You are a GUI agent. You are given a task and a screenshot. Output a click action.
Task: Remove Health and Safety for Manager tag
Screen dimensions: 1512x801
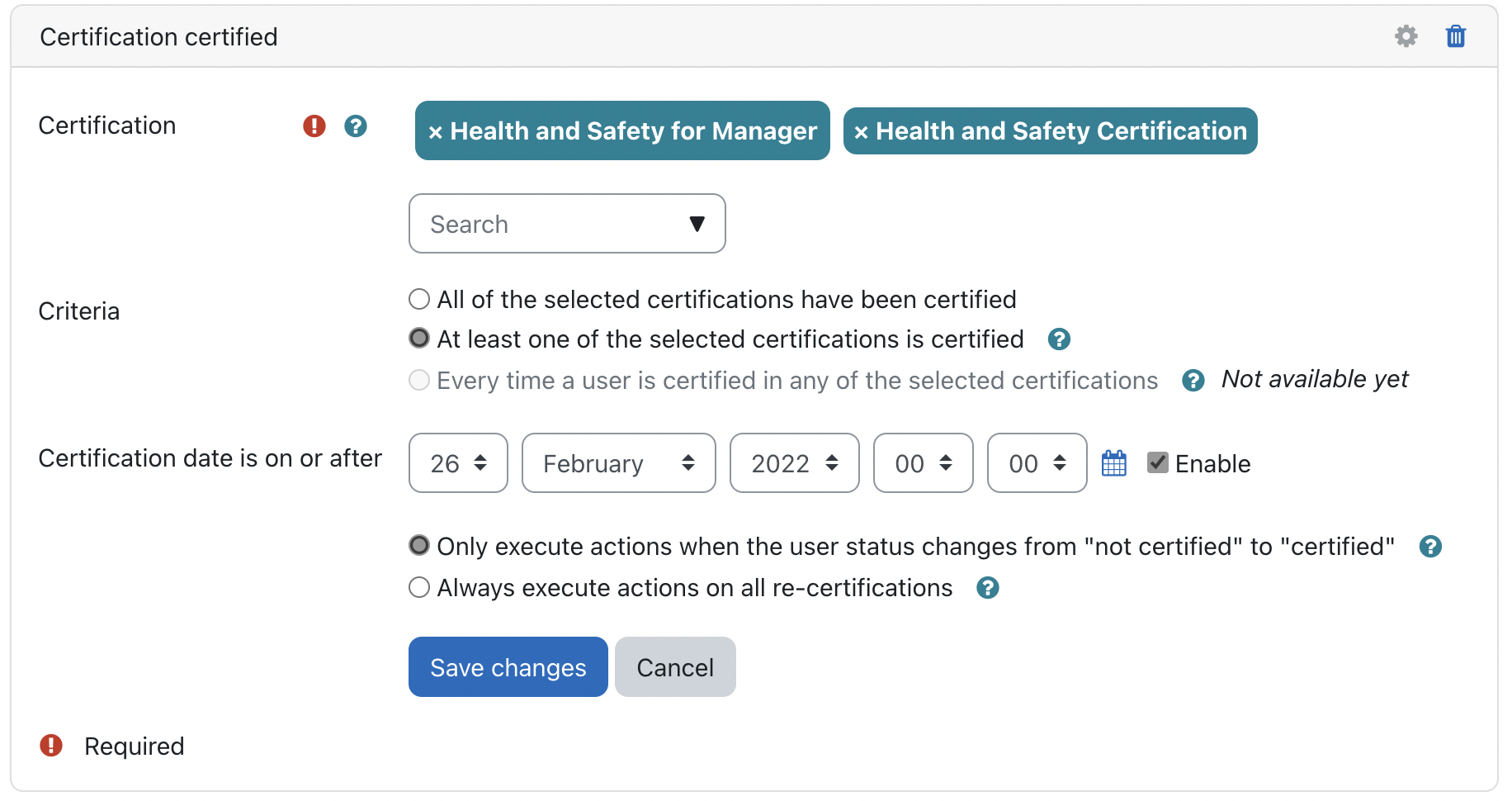[x=436, y=132]
